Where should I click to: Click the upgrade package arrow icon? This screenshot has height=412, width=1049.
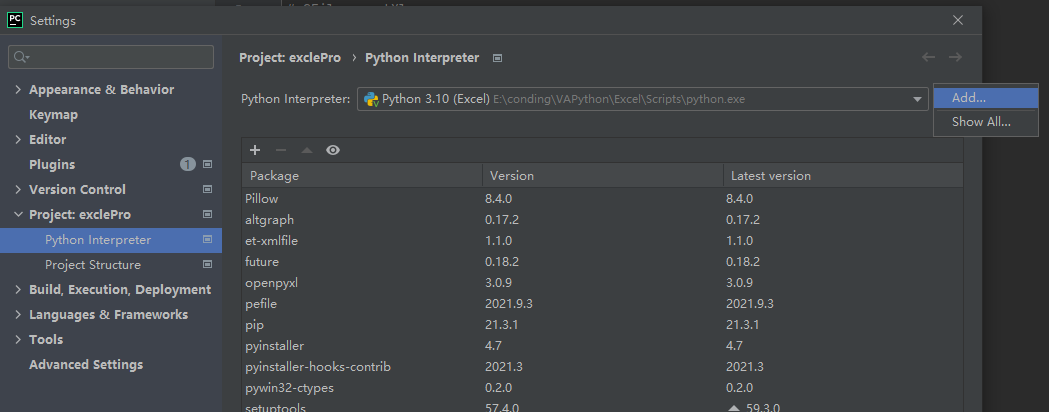(x=307, y=150)
